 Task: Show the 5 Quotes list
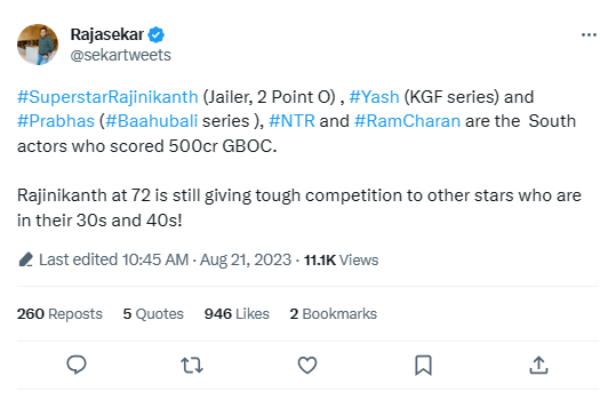click(153, 313)
